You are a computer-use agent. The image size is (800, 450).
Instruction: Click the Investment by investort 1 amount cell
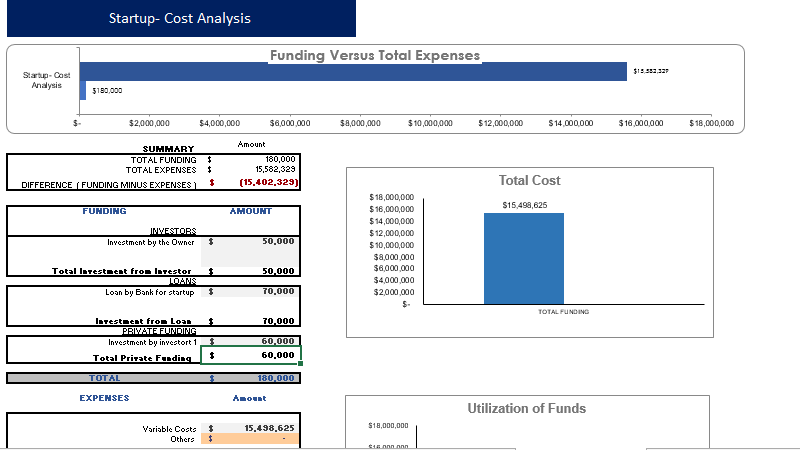coord(256,341)
